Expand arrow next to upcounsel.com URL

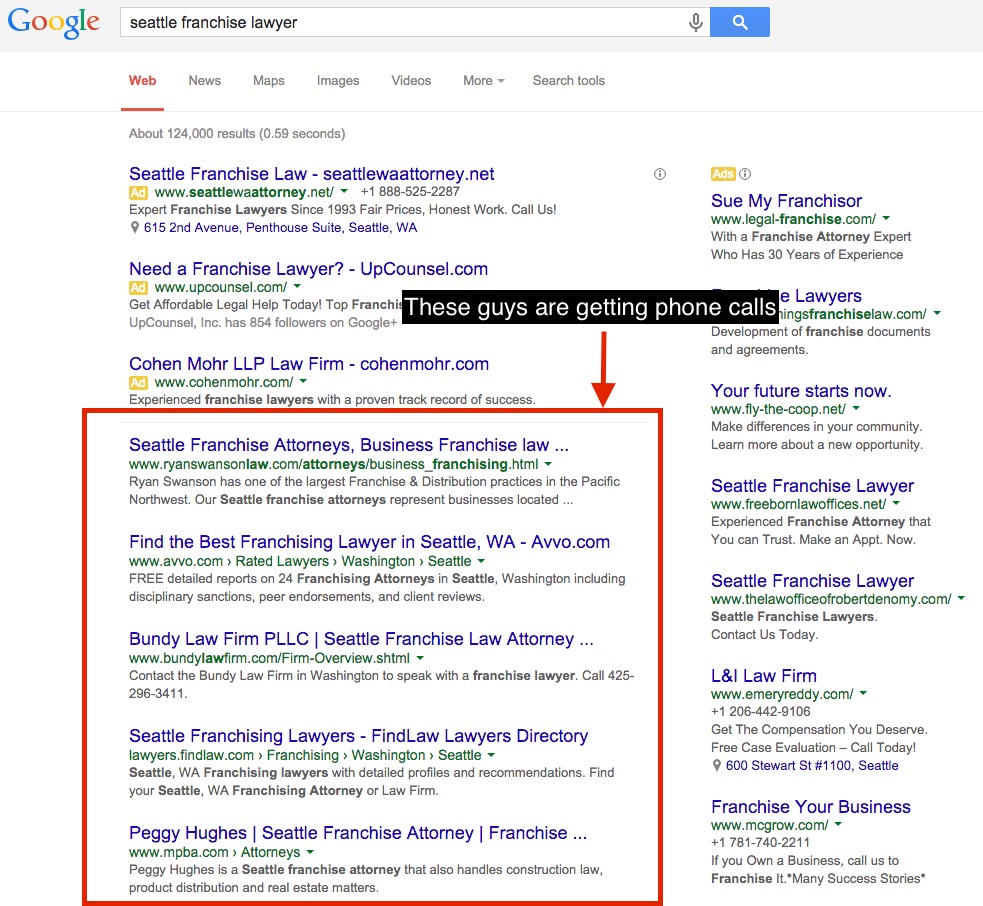point(297,287)
